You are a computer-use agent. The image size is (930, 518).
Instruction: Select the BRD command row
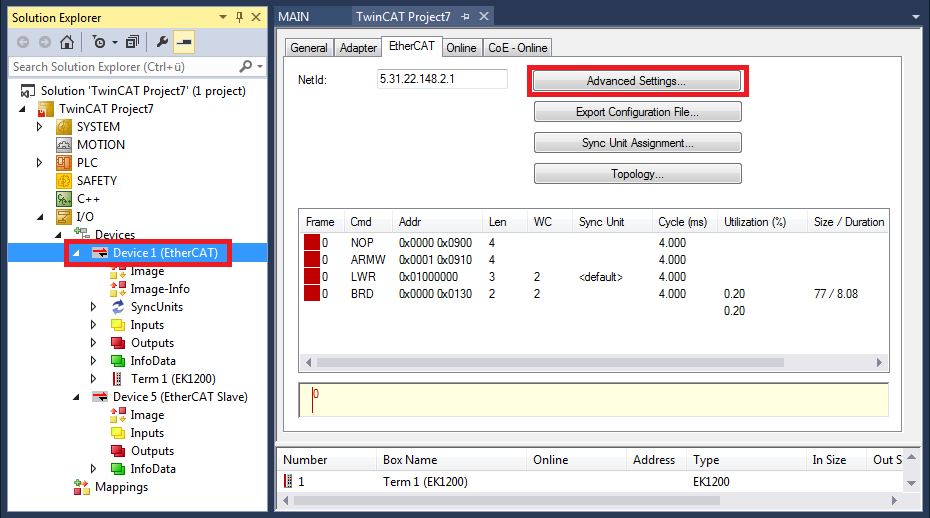pyautogui.click(x=593, y=294)
